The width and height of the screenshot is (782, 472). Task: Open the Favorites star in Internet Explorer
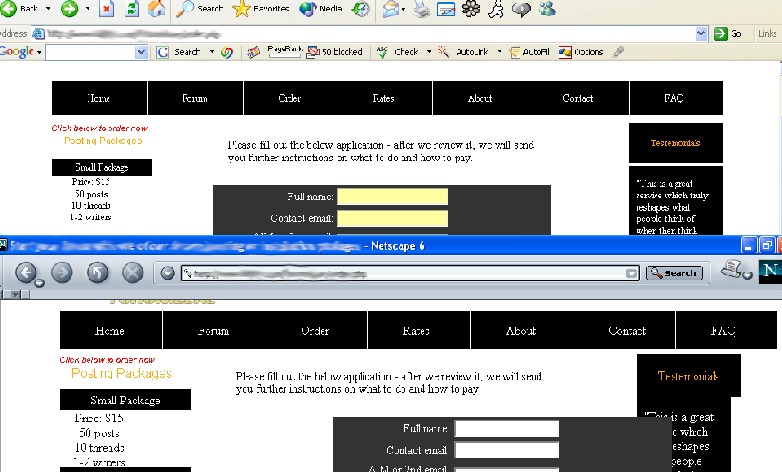(x=261, y=8)
